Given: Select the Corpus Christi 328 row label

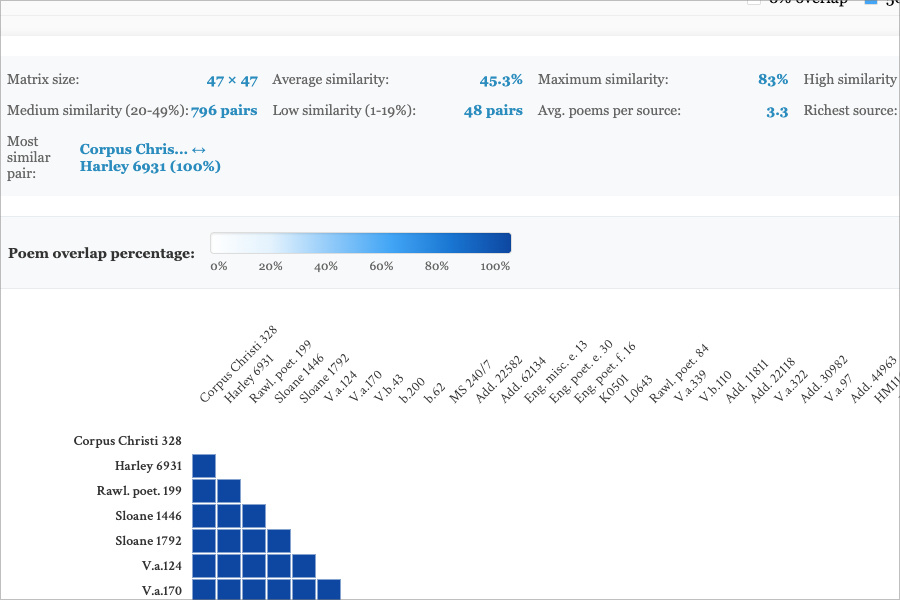Looking at the screenshot, I should 126,441.
